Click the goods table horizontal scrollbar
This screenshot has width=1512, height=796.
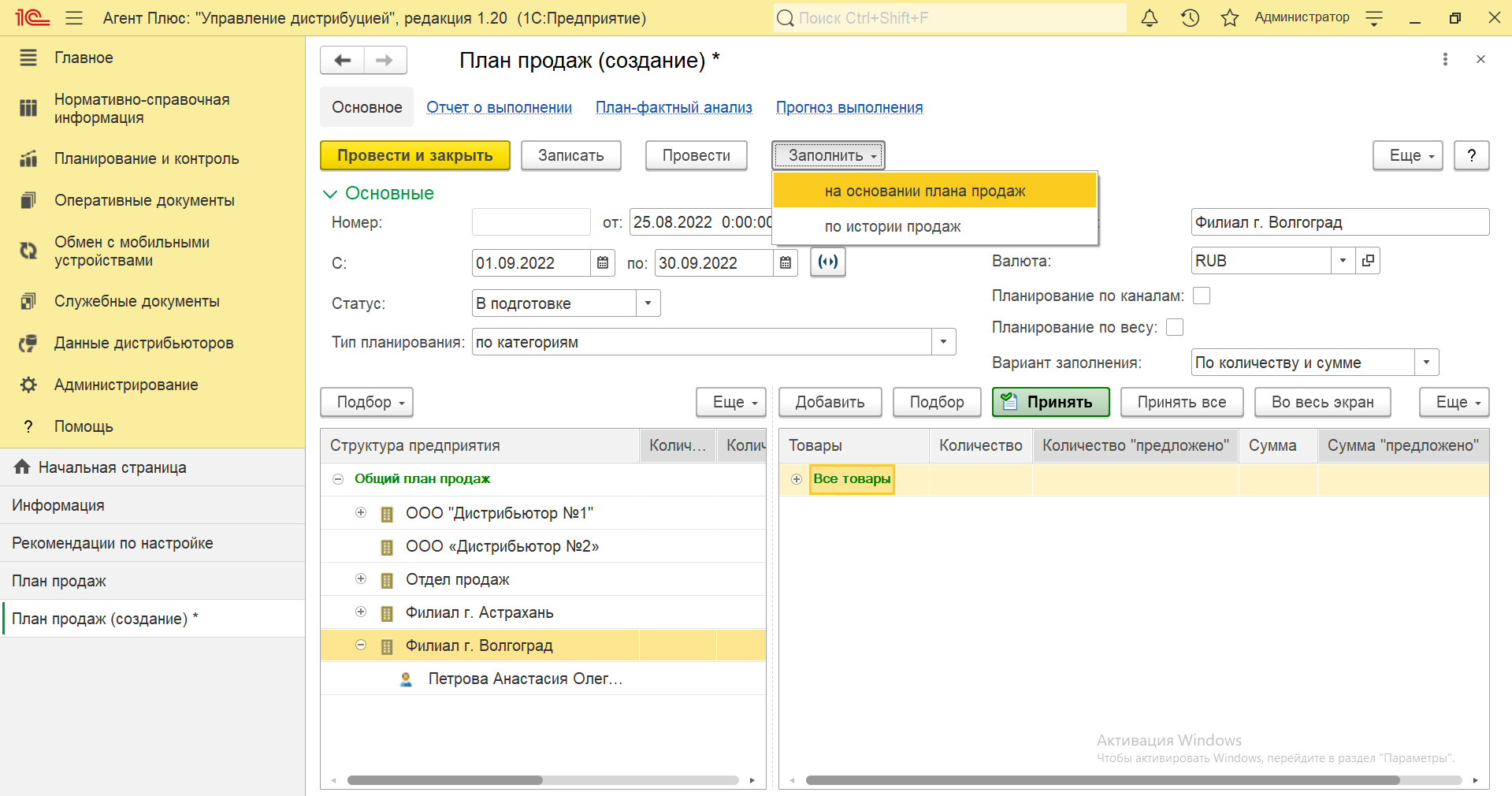point(1101,780)
